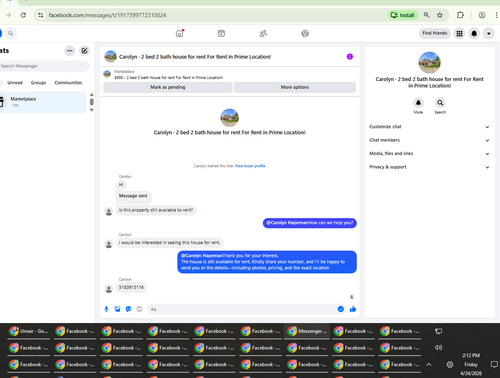Open the Umair - Go... taskbar window
The image size is (500, 378).
[x=29, y=331]
